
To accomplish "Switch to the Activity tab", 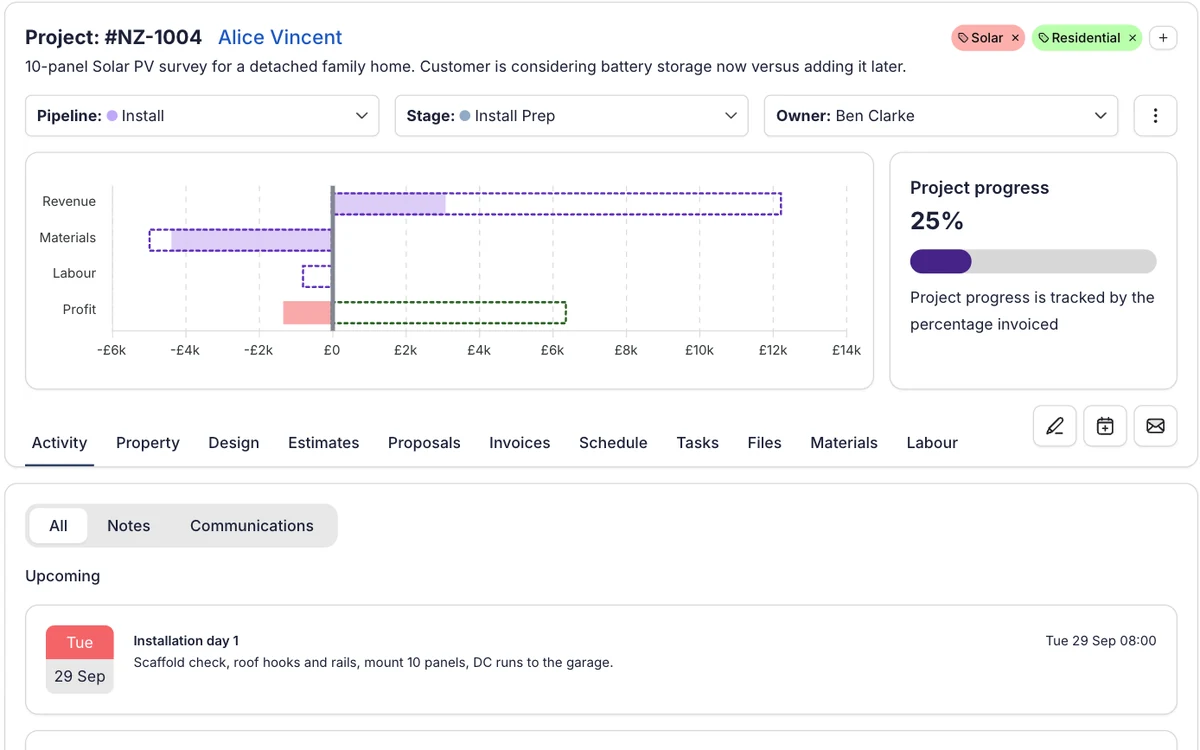I will 59,443.
